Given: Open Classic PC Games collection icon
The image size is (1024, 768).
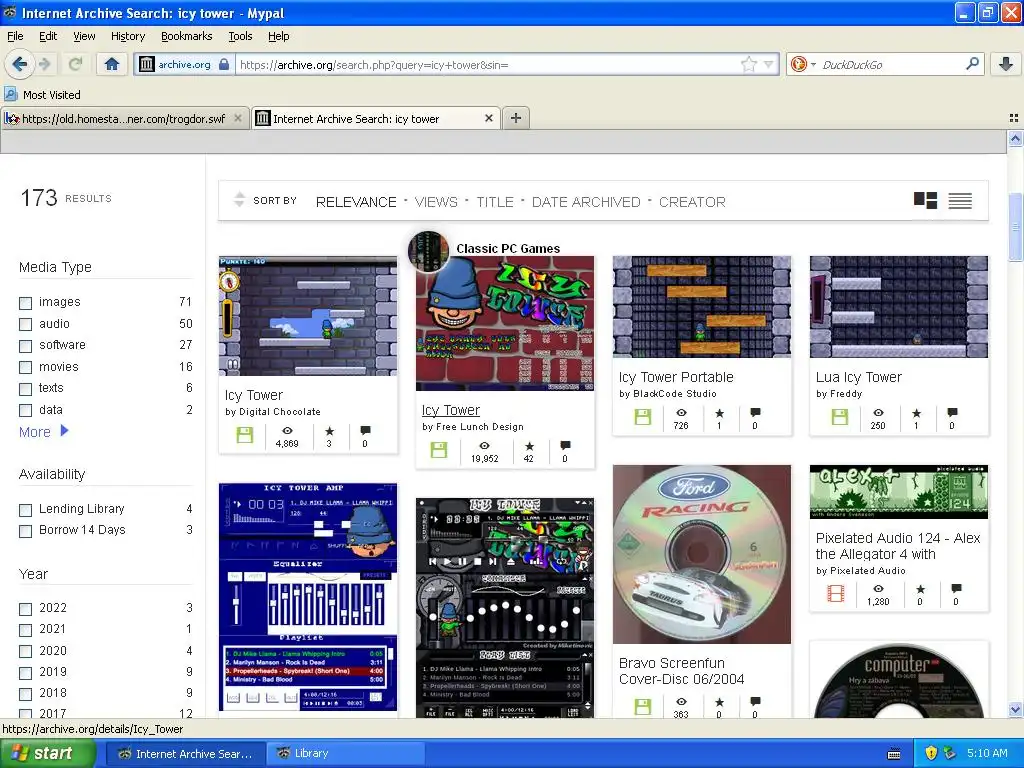Looking at the screenshot, I should click(x=428, y=250).
